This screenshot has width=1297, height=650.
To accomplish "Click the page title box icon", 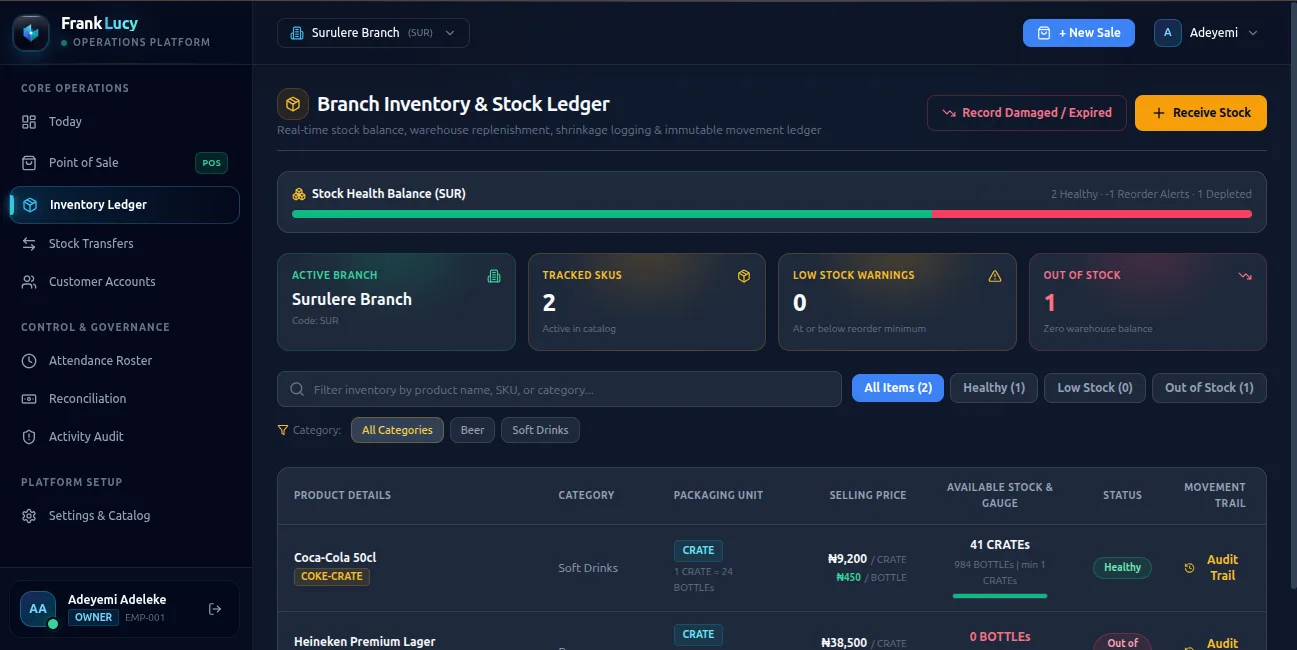I will (x=292, y=104).
